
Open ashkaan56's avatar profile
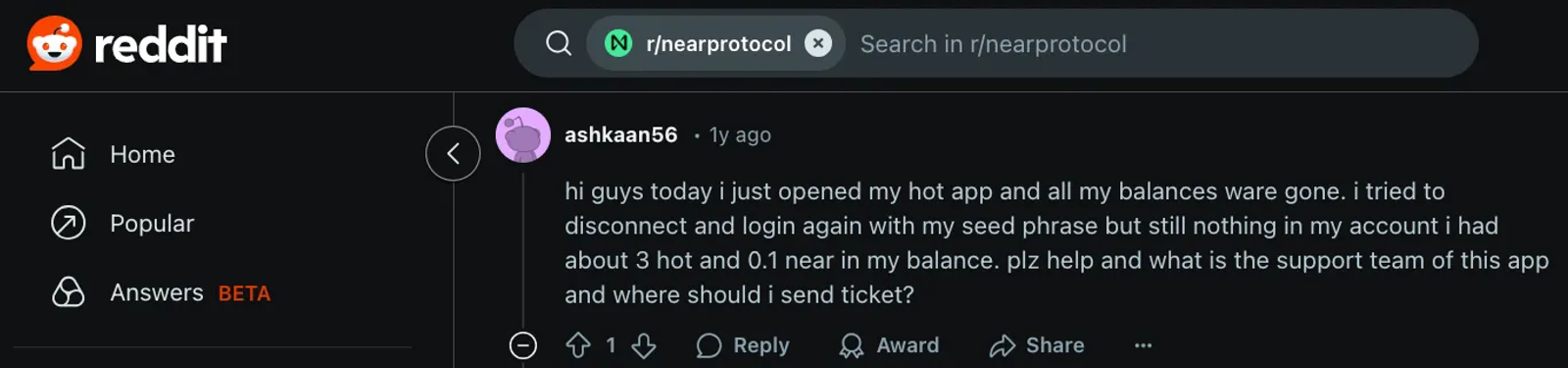click(523, 135)
